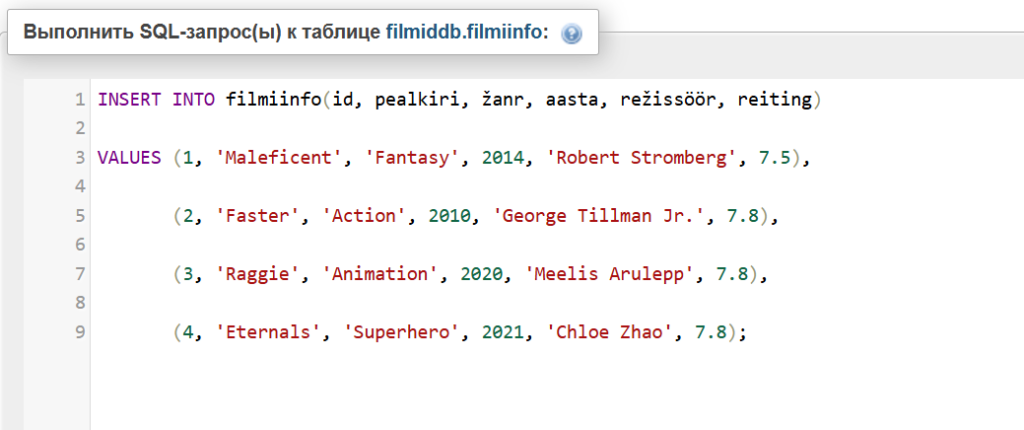The image size is (1024, 430).
Task: Open the filmiddb.filmiinfo table link
Action: pyautogui.click(x=464, y=32)
